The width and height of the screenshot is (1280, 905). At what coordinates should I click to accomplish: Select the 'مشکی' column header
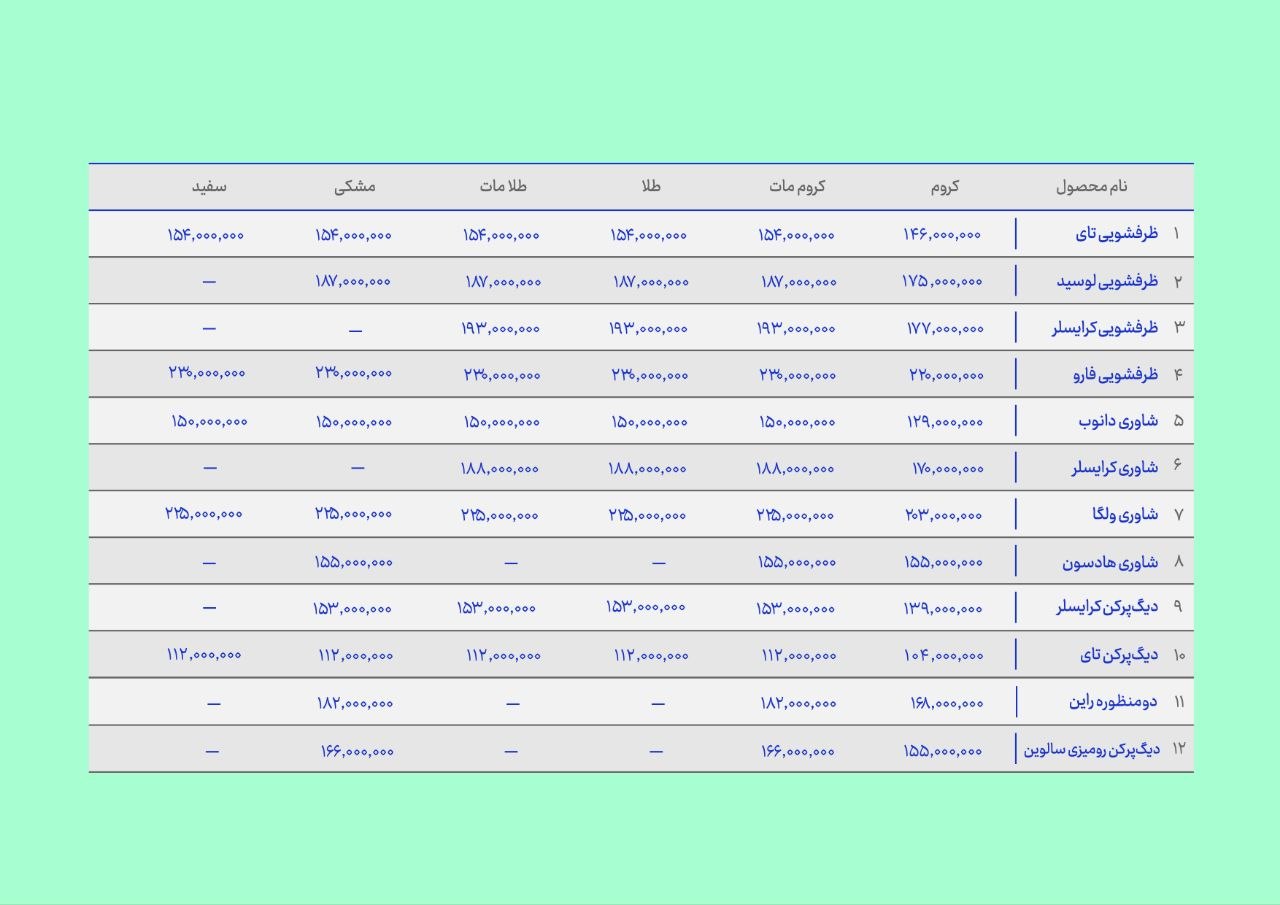coord(355,187)
